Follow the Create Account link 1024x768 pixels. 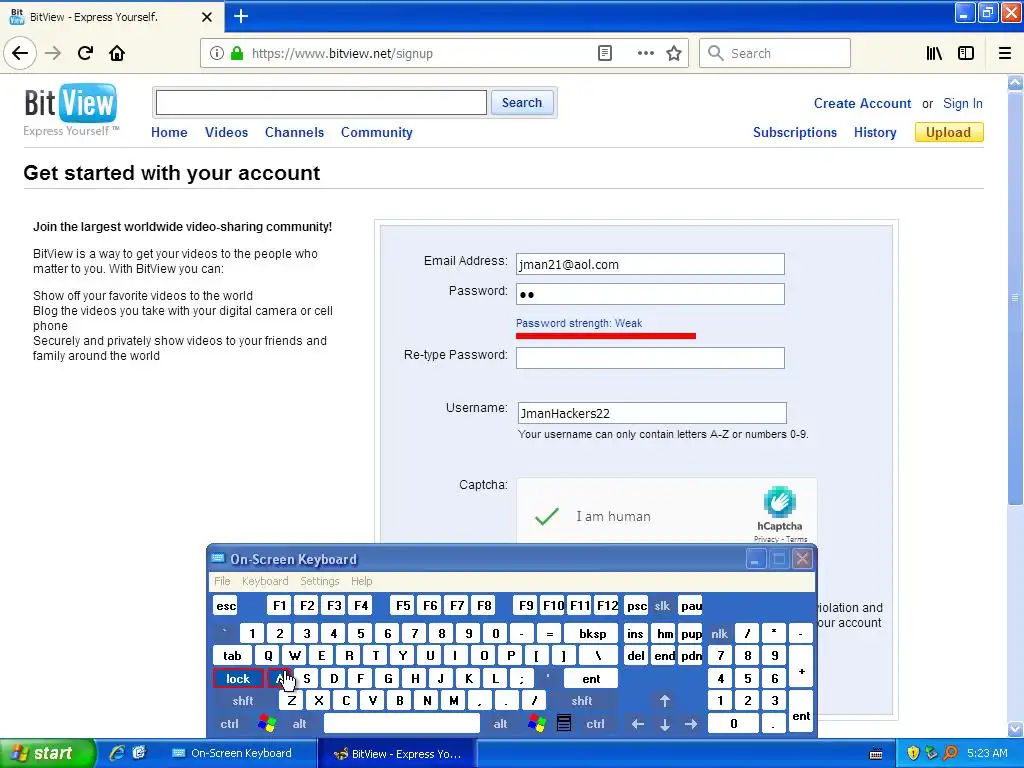(x=862, y=104)
